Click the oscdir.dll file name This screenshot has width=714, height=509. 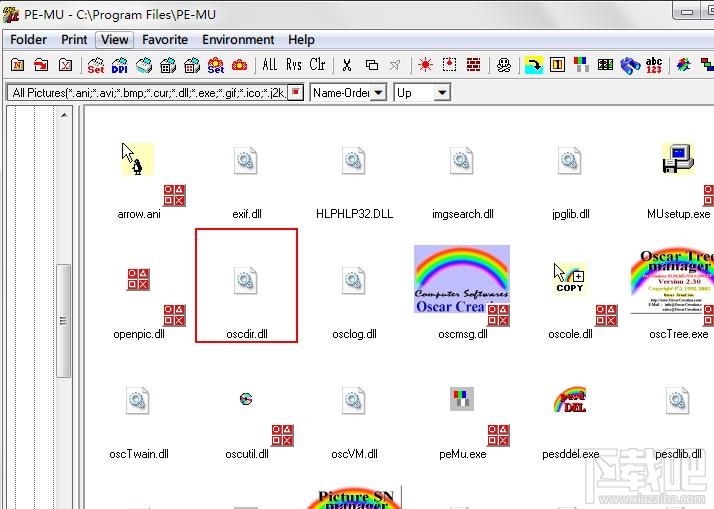pyautogui.click(x=247, y=334)
